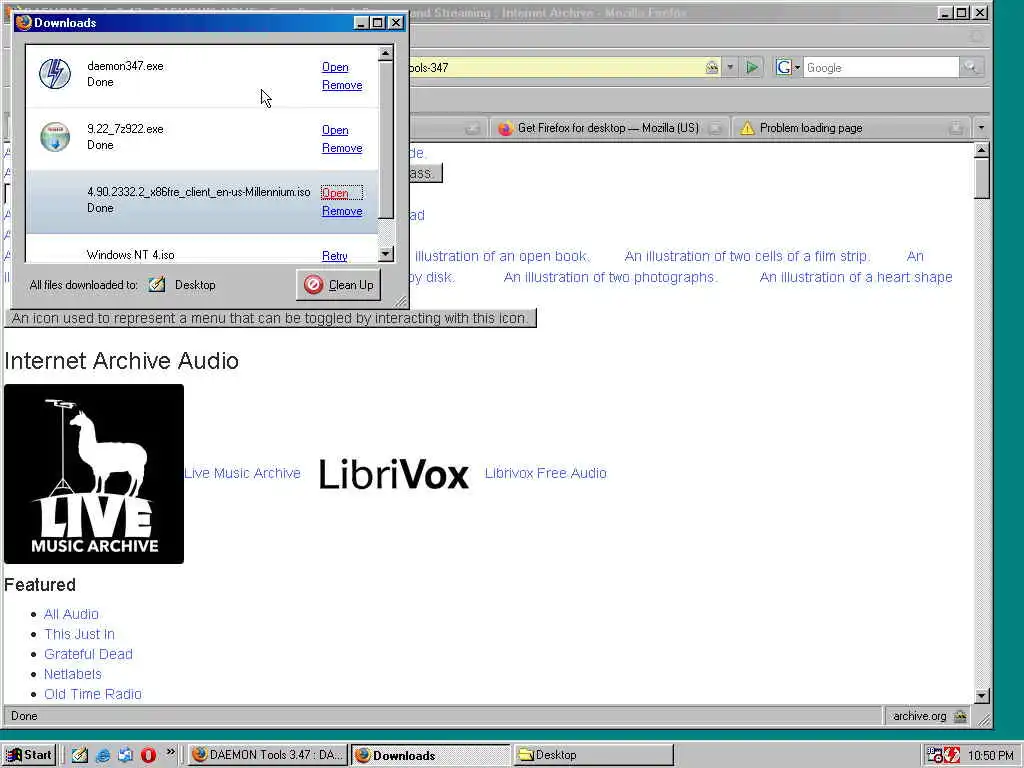Open the search engine selector dropdown

[797, 67]
